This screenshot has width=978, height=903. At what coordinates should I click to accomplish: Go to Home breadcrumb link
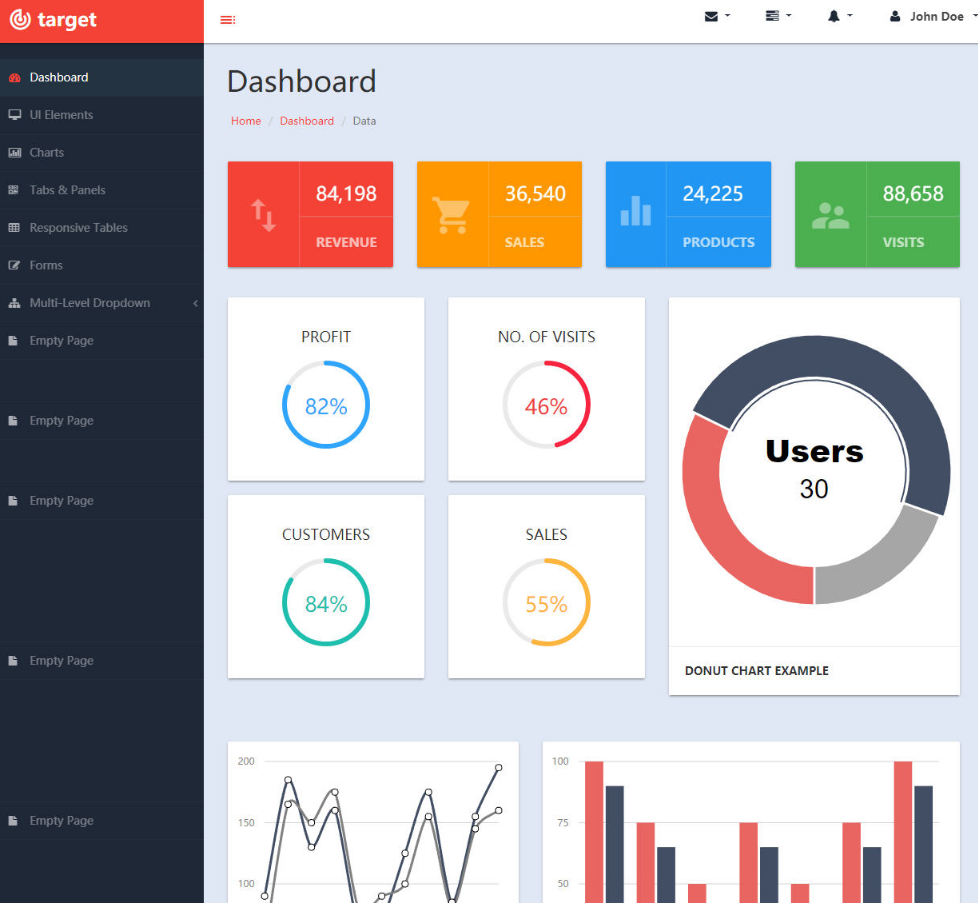pos(246,121)
